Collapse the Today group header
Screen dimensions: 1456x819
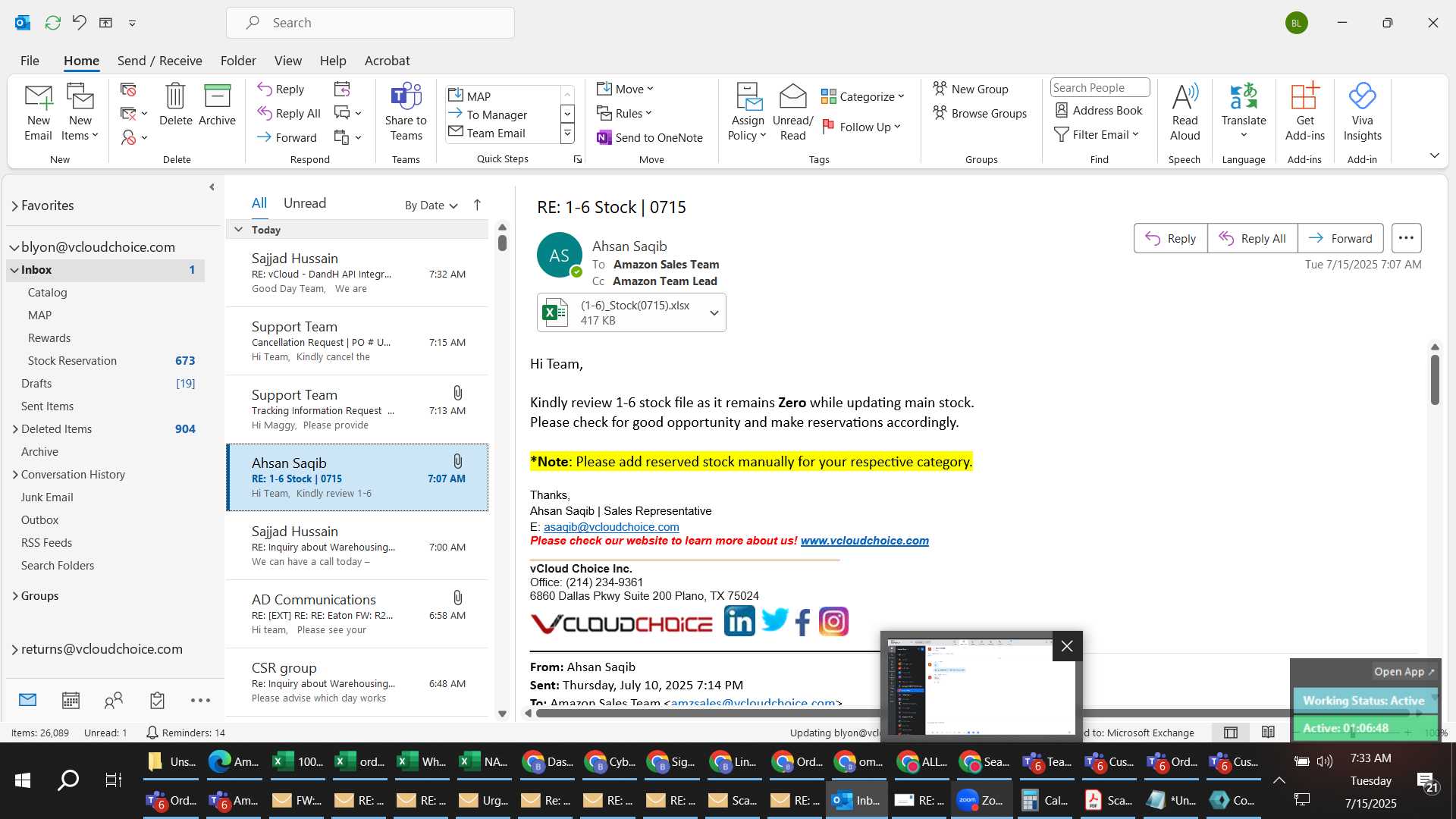point(238,229)
